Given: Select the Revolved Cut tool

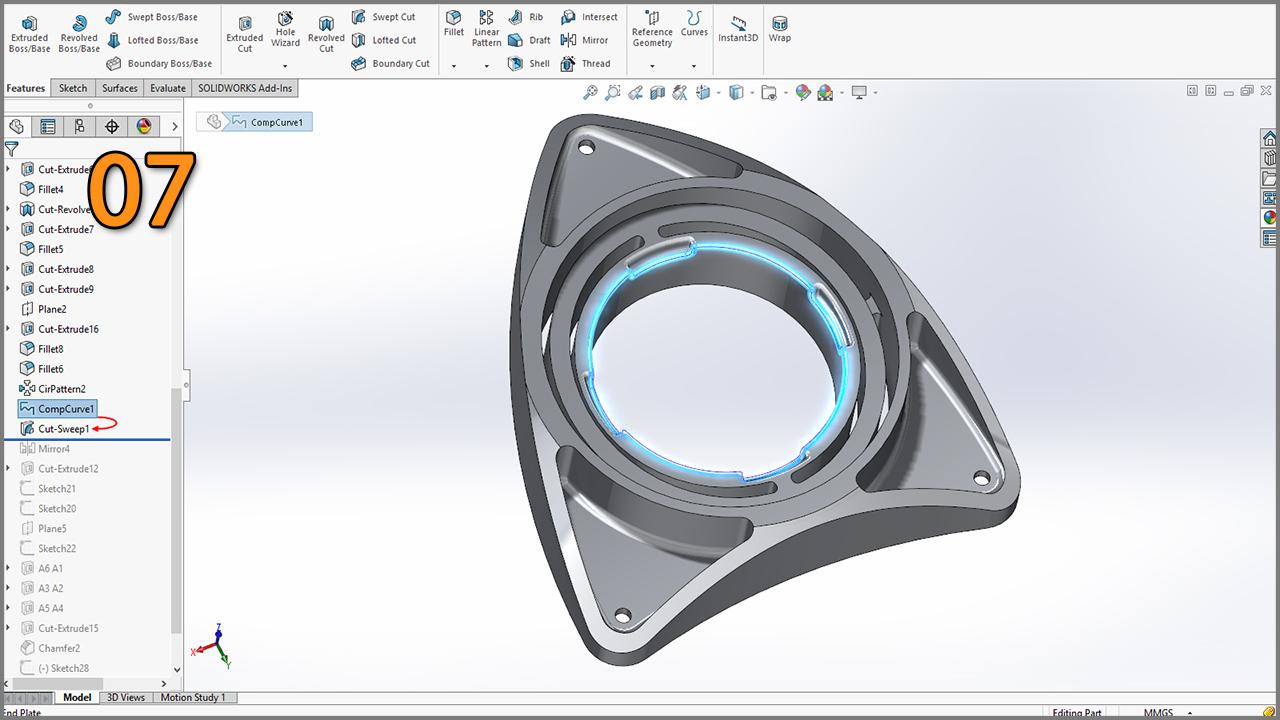Looking at the screenshot, I should [x=326, y=33].
